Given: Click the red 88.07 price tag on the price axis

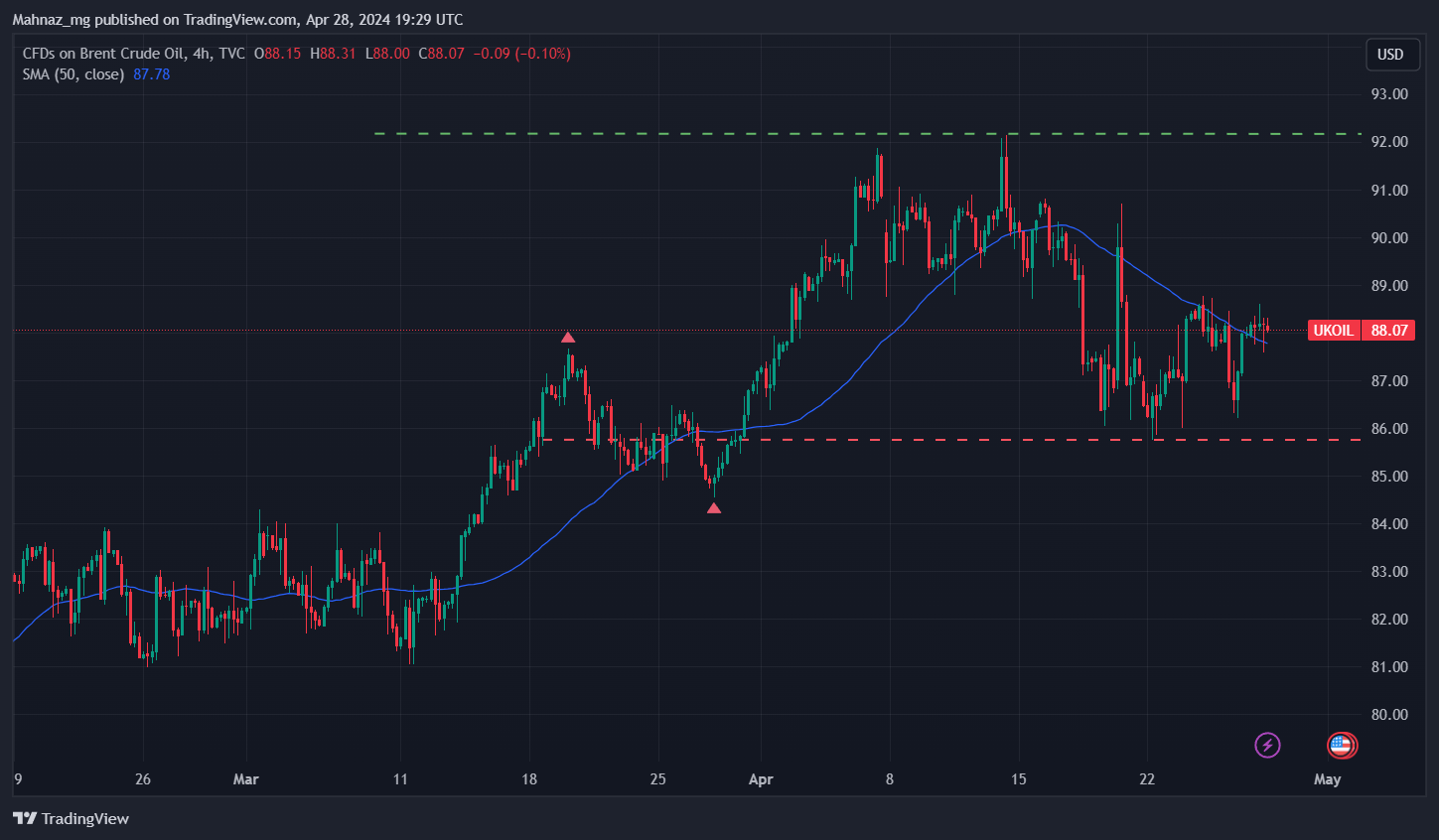Looking at the screenshot, I should (1389, 331).
